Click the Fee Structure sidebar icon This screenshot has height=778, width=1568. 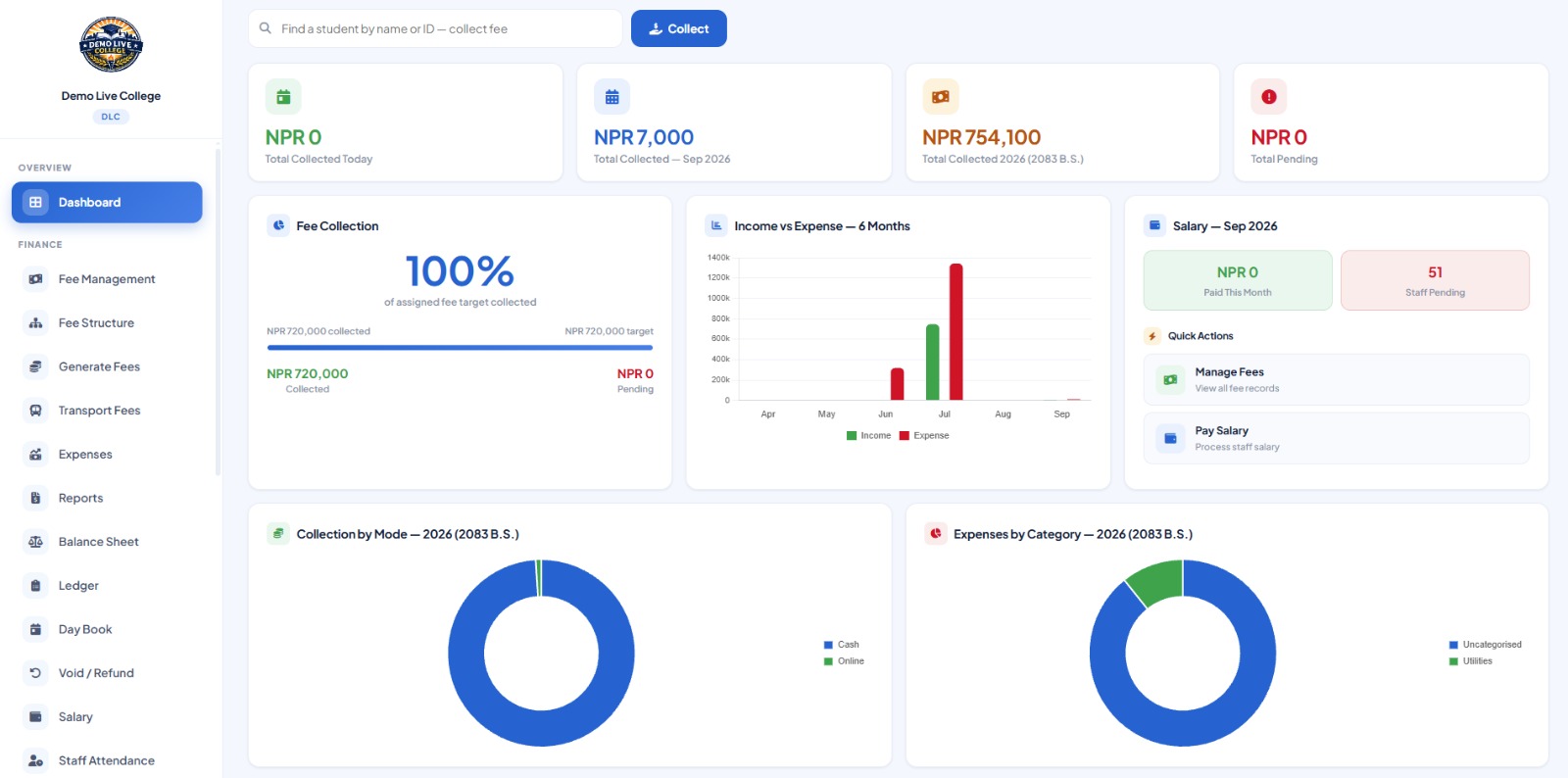click(35, 323)
